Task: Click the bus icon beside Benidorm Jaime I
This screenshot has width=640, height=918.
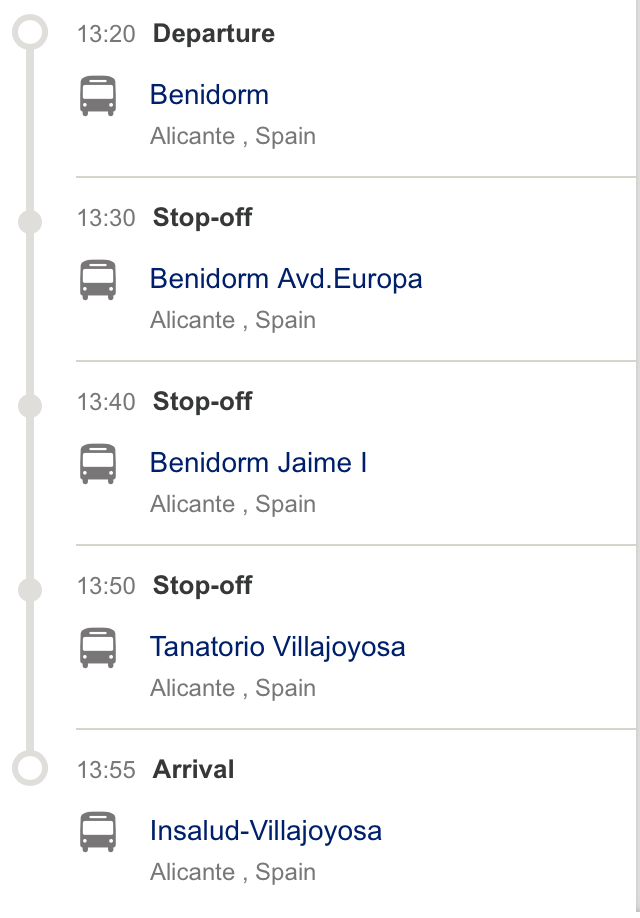Action: [x=98, y=462]
